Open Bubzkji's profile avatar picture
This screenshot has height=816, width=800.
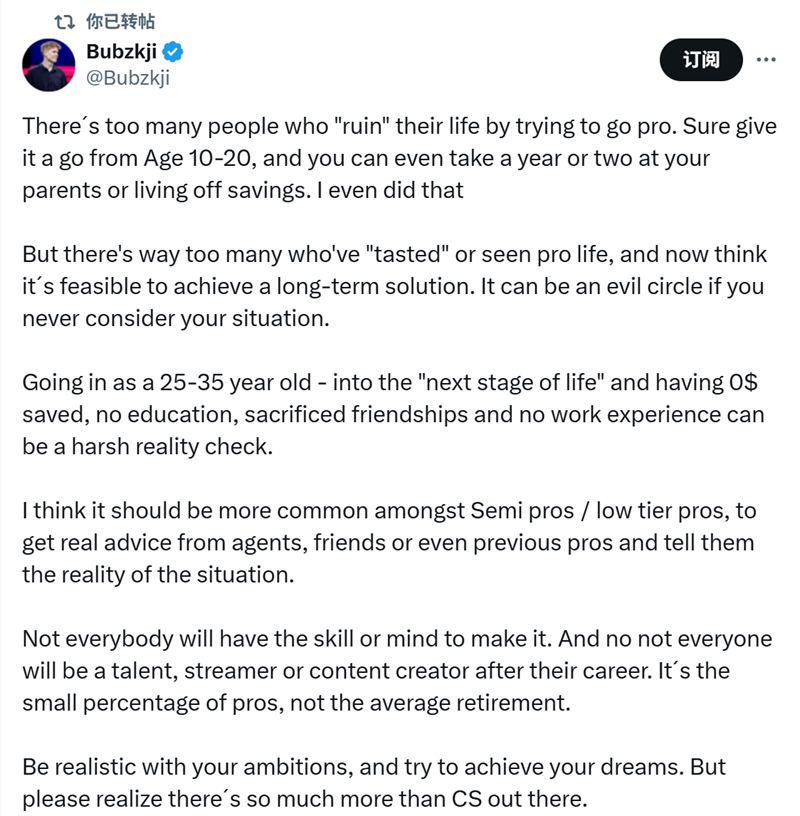point(48,65)
